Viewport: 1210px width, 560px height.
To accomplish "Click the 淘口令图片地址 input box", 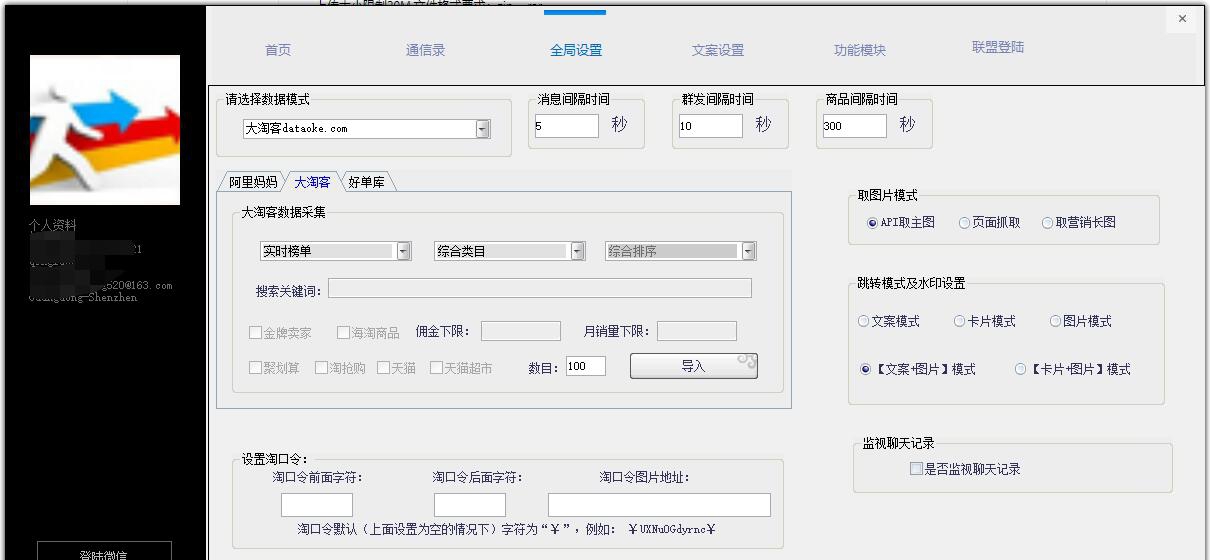I will [x=659, y=505].
